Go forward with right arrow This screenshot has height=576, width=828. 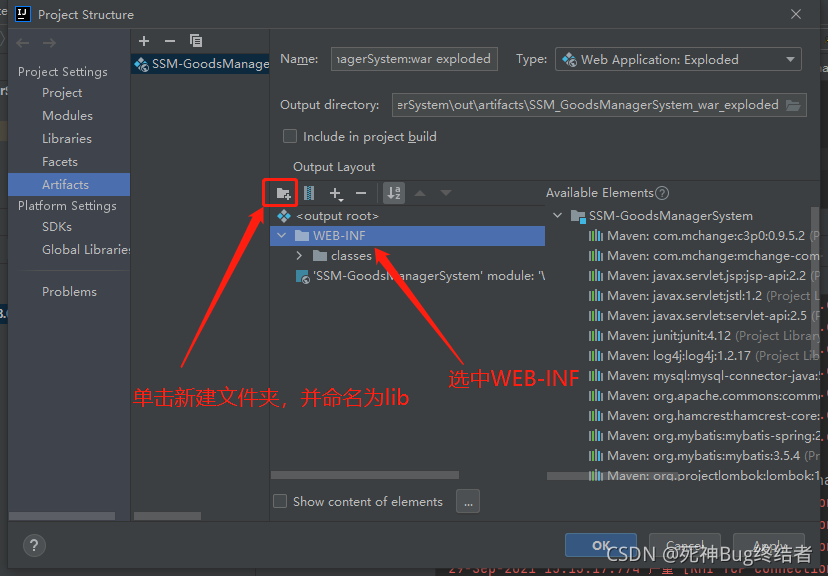[x=49, y=43]
